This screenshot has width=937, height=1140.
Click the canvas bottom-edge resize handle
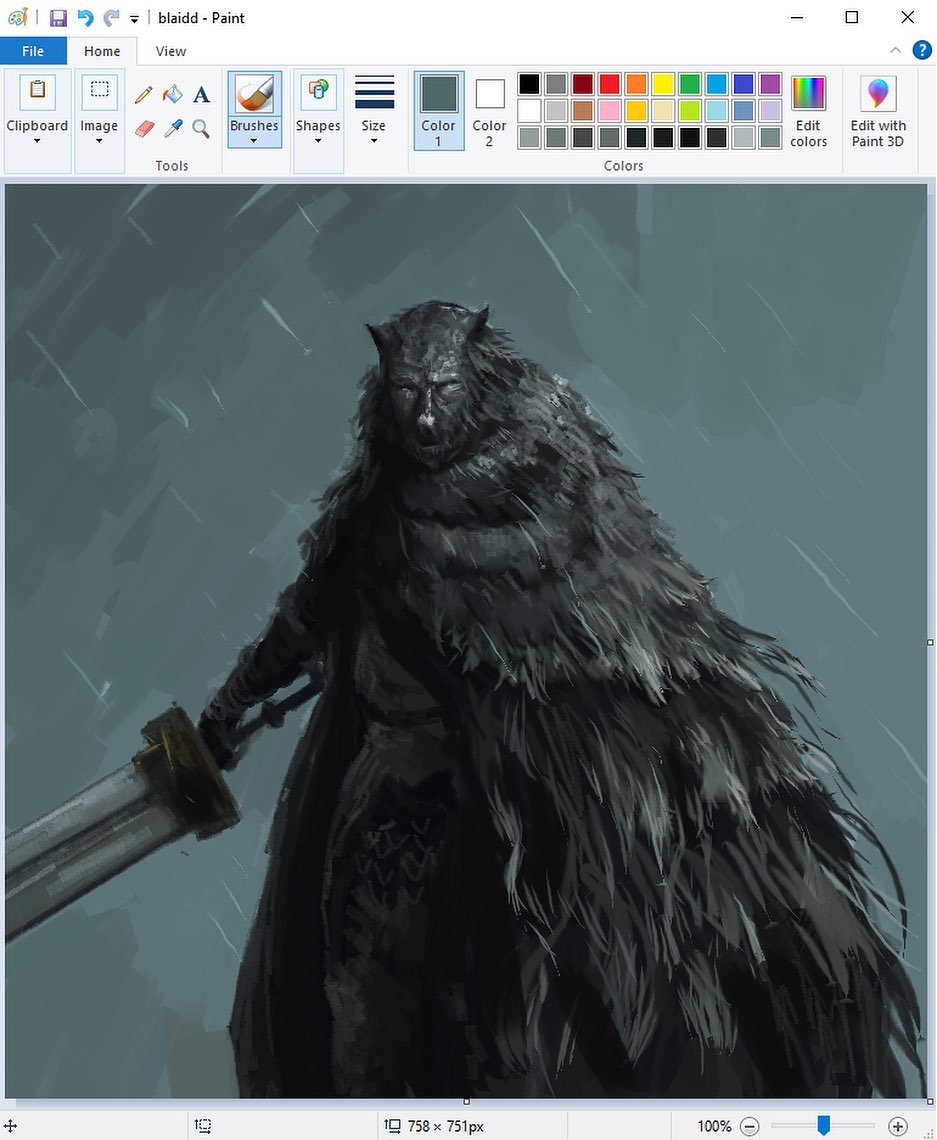(466, 1102)
